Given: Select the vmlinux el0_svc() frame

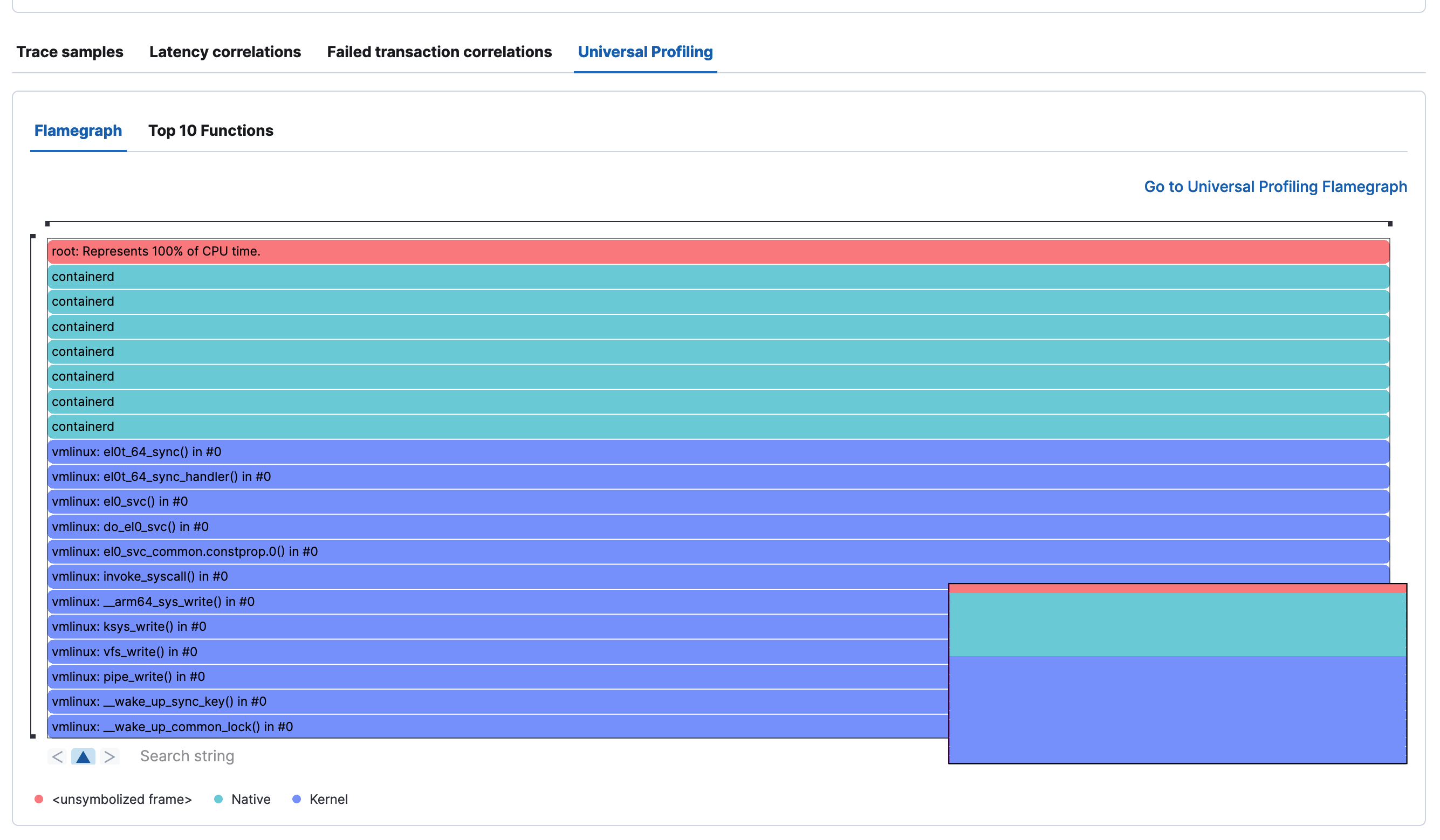Looking at the screenshot, I should (718, 502).
